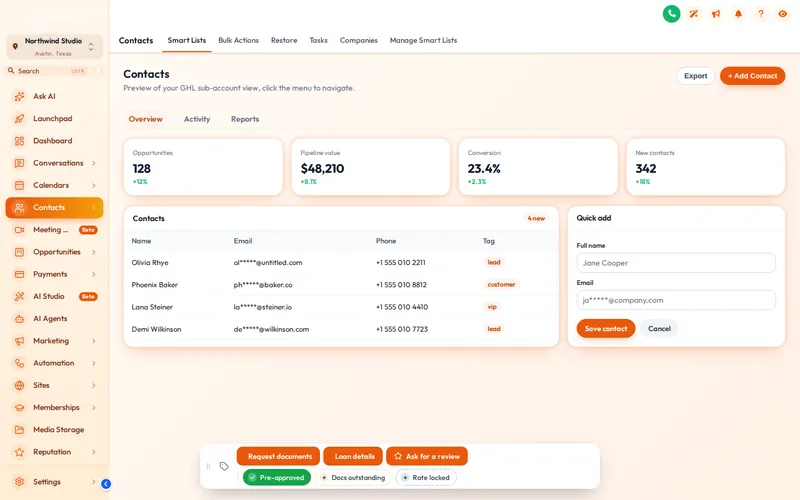
Task: Open the Northwind Studio account switcher
Action: click(x=54, y=46)
